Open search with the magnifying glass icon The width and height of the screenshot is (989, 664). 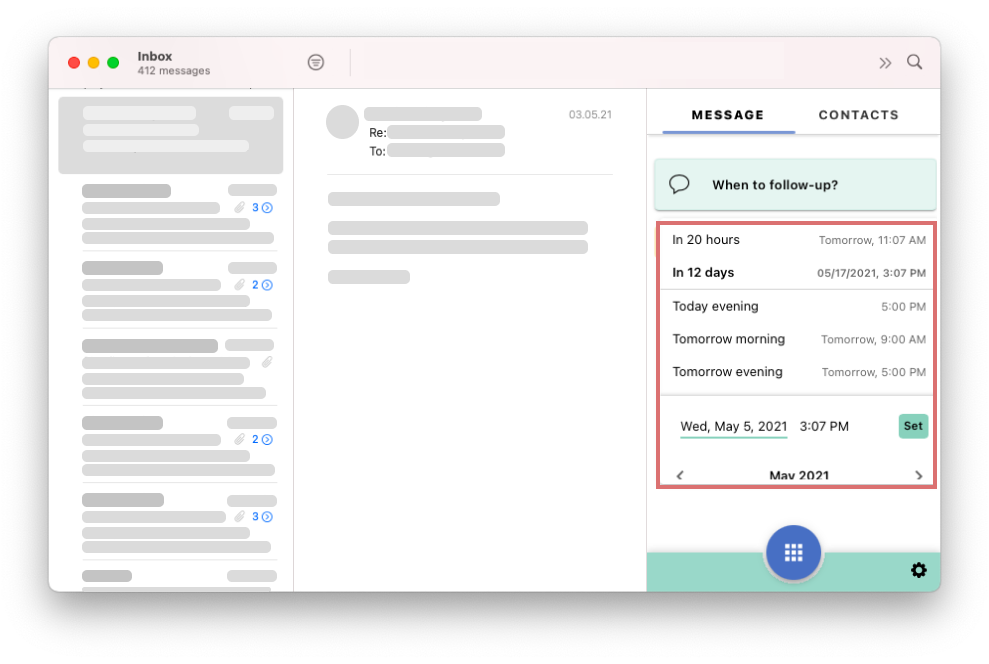tap(915, 62)
